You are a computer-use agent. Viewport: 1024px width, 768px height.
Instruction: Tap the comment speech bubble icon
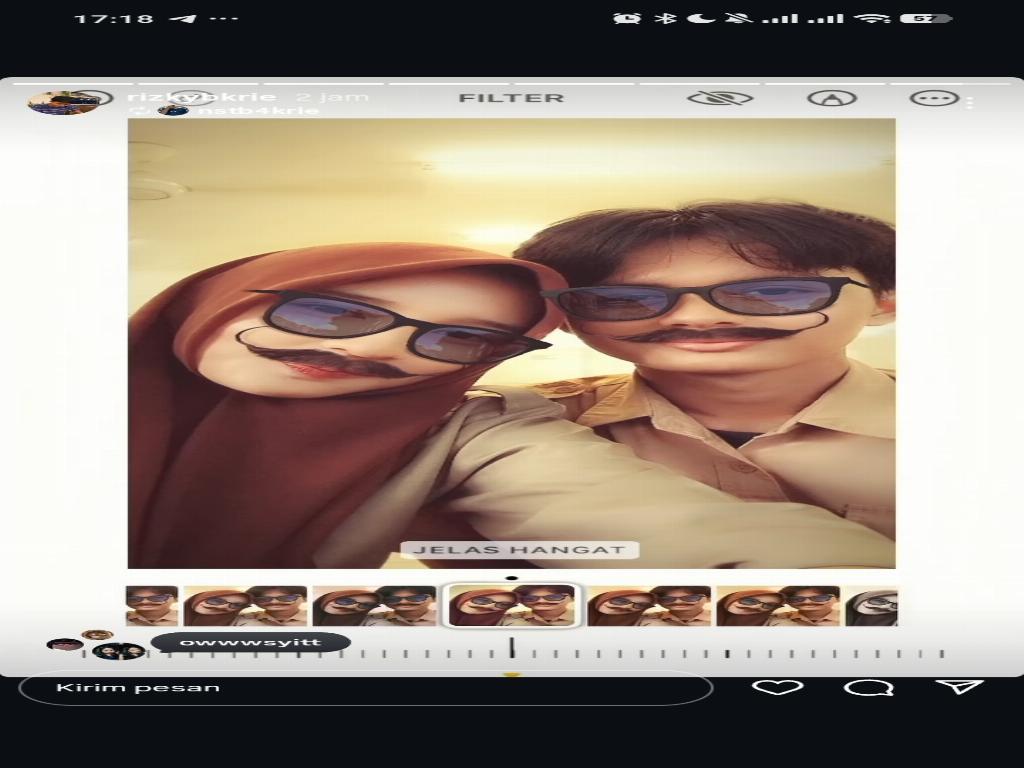(868, 688)
